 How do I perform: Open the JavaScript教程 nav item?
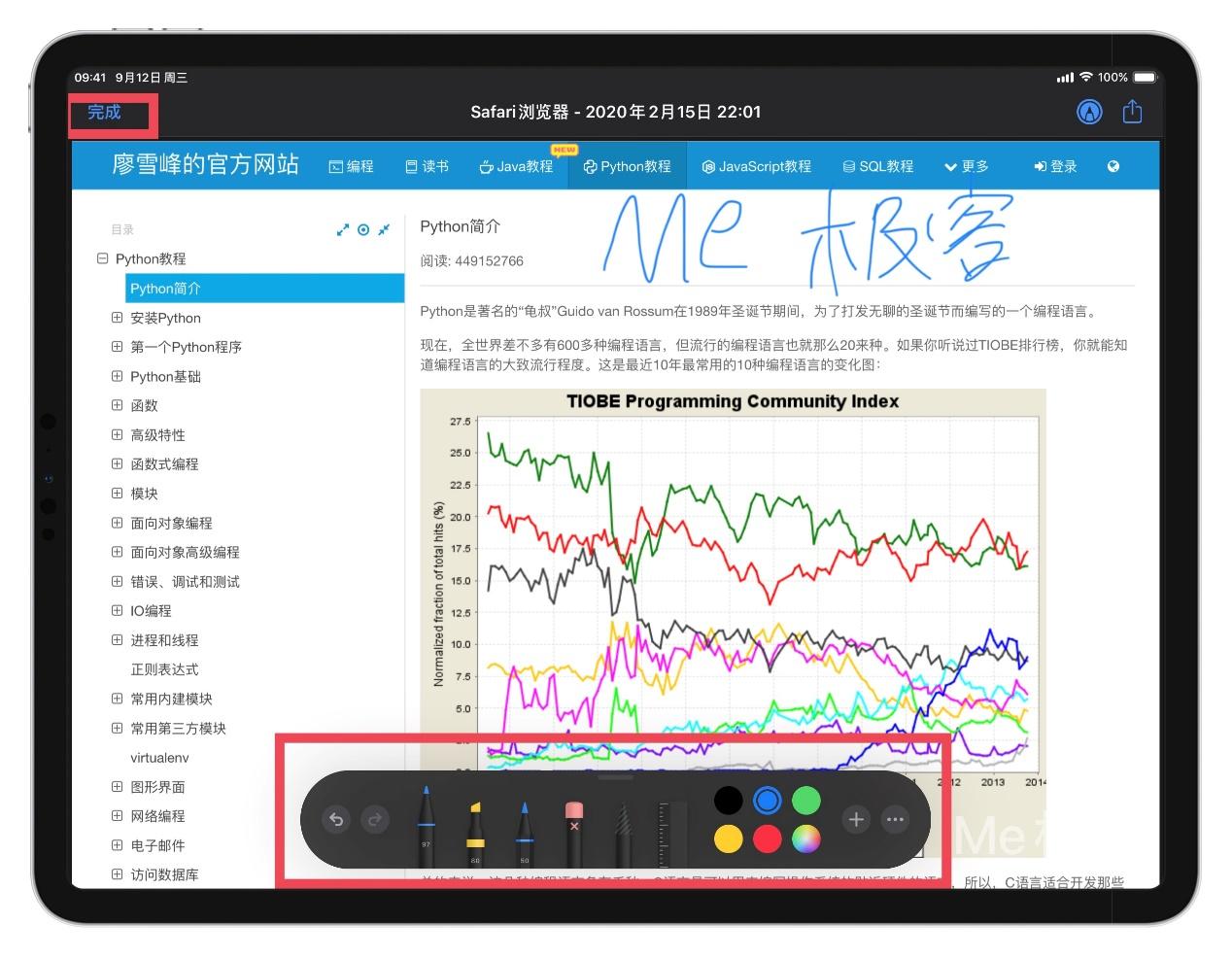click(757, 166)
